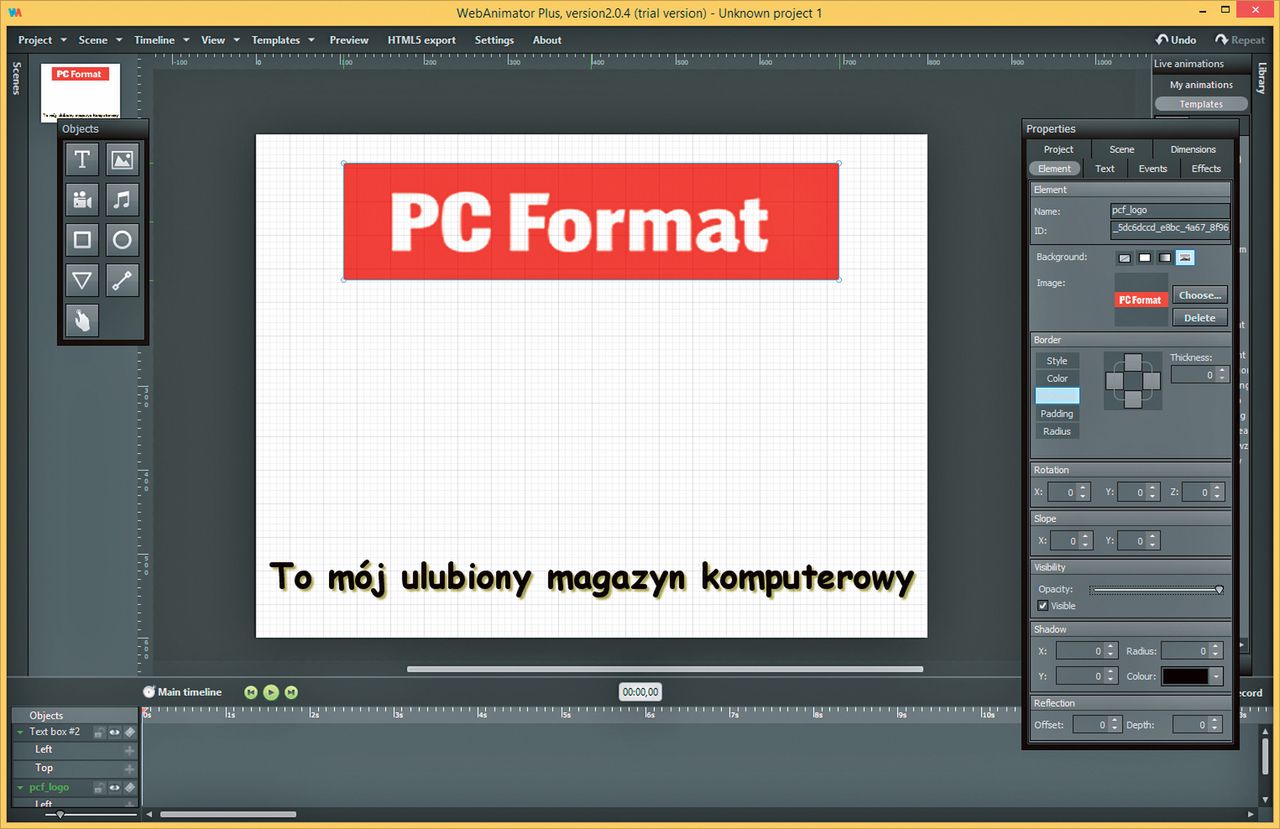The width and height of the screenshot is (1280, 829).
Task: Open the border Style option
Action: (1057, 361)
